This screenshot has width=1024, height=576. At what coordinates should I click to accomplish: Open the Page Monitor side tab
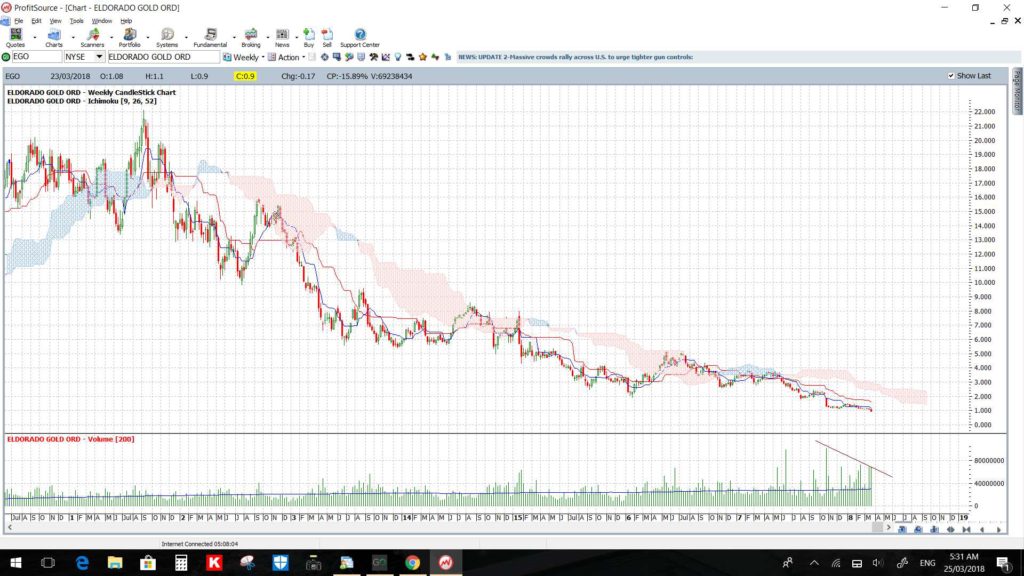pos(1017,90)
